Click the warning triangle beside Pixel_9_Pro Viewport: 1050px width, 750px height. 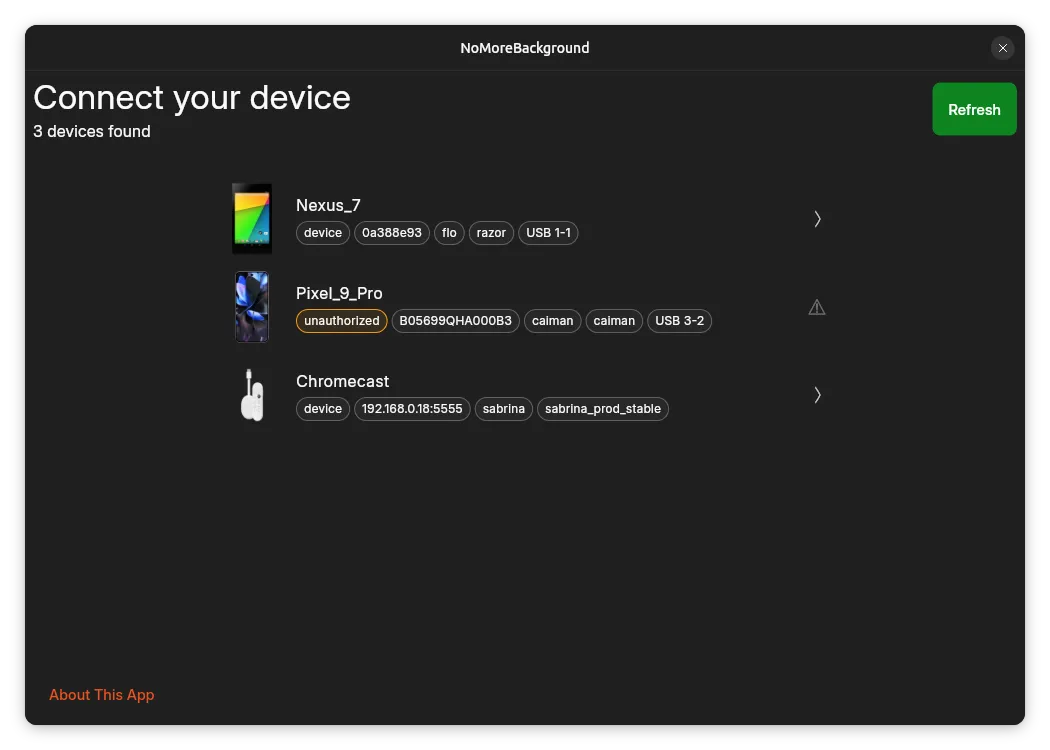(817, 307)
